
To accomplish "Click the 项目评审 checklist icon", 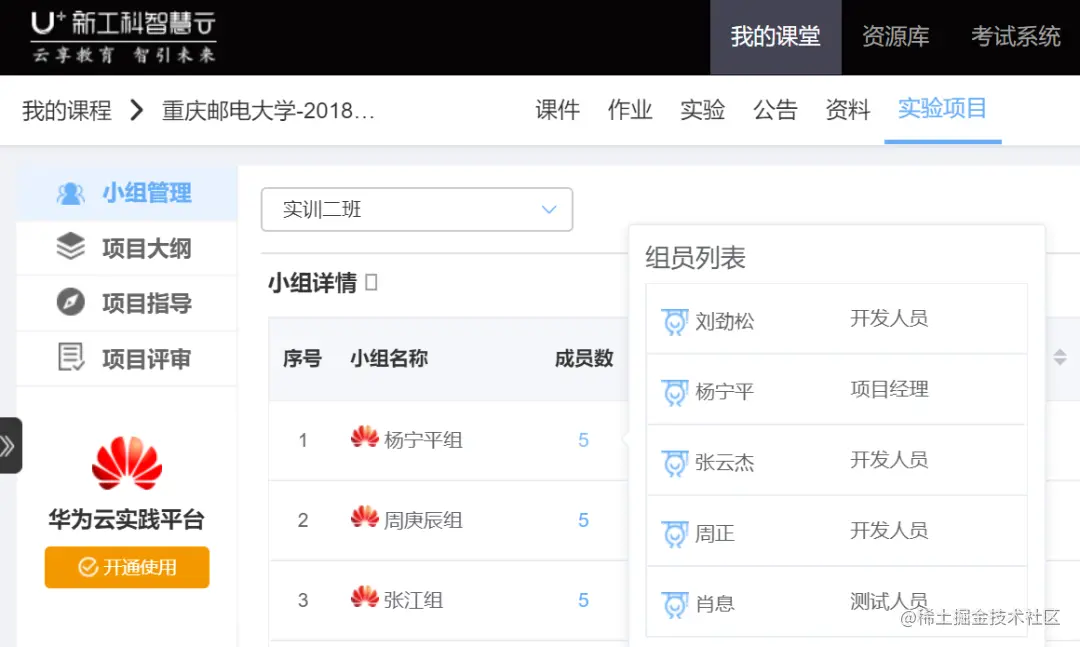I will tap(71, 357).
